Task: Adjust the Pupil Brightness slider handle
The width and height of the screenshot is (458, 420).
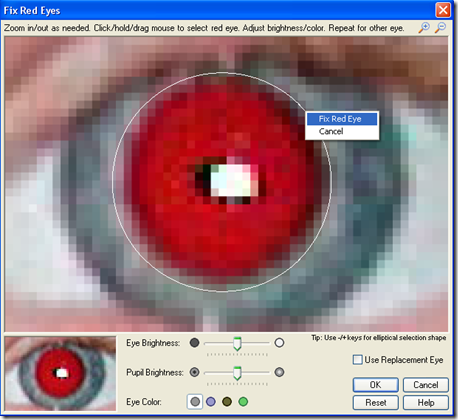Action: tap(237, 373)
